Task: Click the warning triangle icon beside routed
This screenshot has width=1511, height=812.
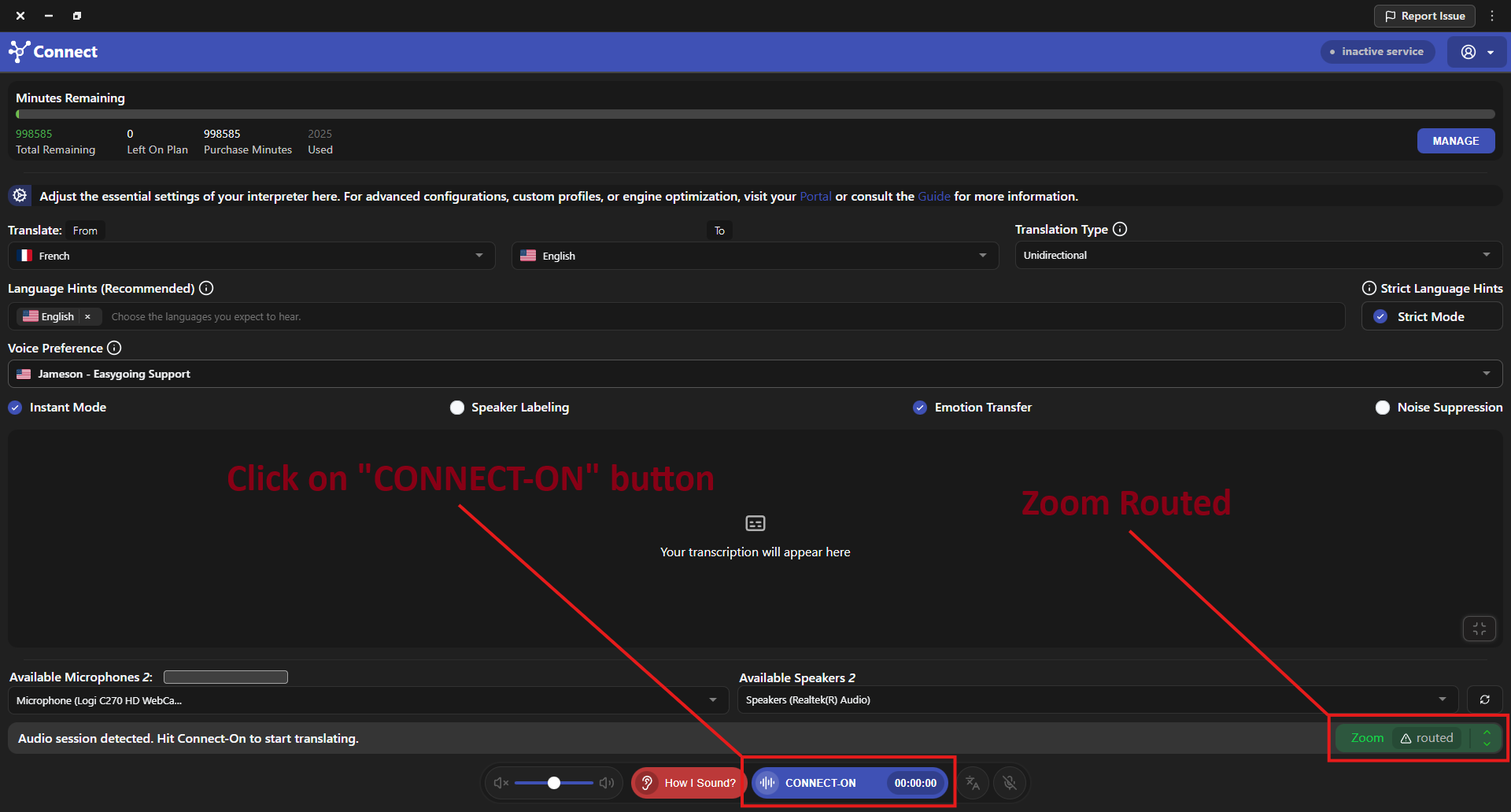Action: click(x=1406, y=738)
